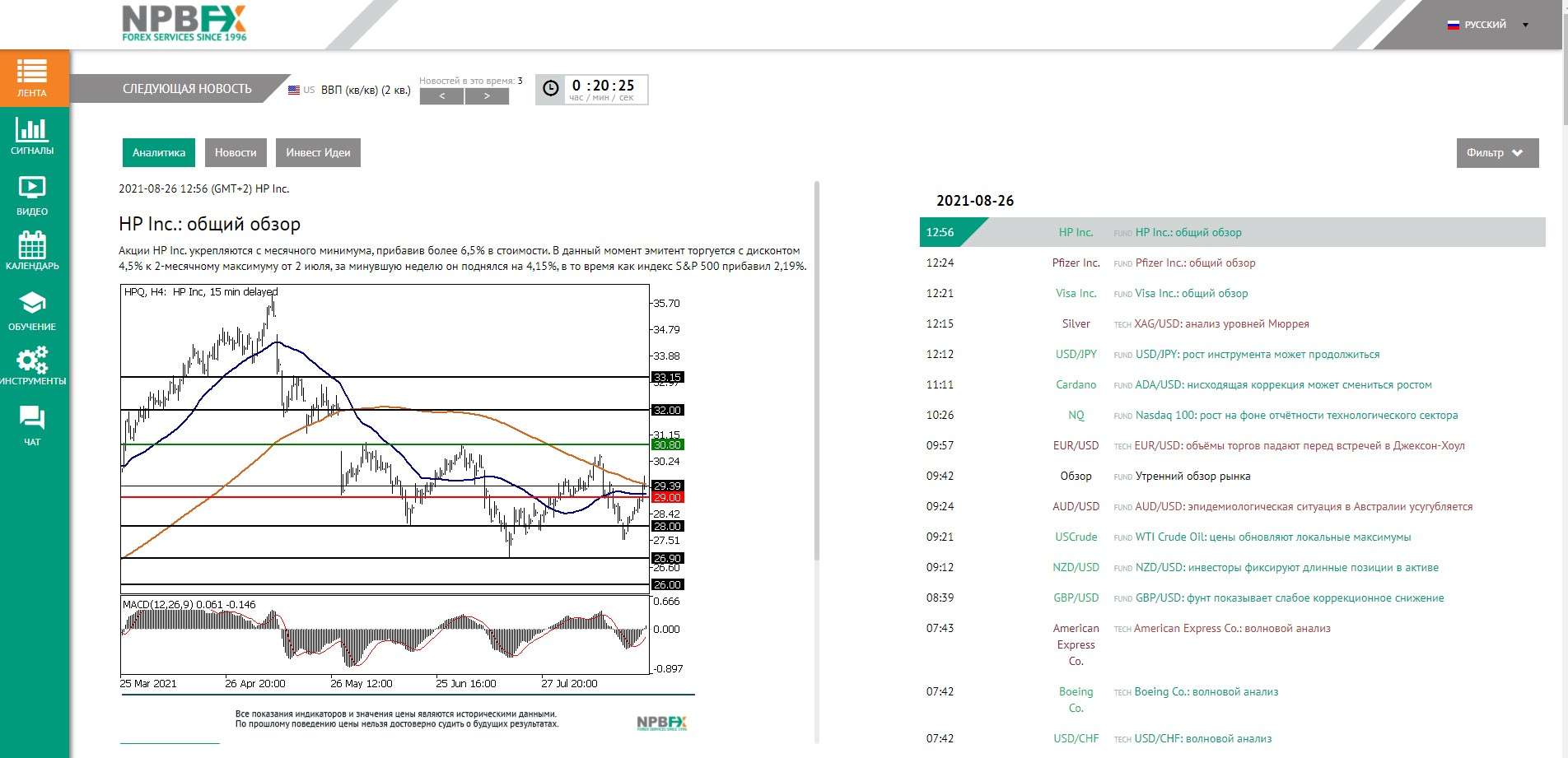Switch to the Новости tab

pyautogui.click(x=236, y=152)
